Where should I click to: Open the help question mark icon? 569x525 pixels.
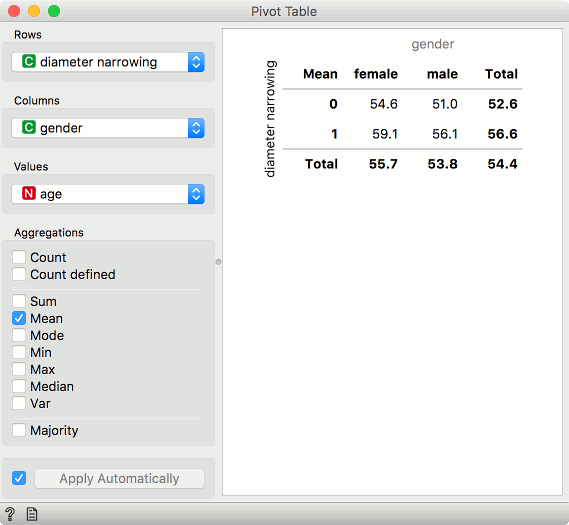pyautogui.click(x=10, y=514)
